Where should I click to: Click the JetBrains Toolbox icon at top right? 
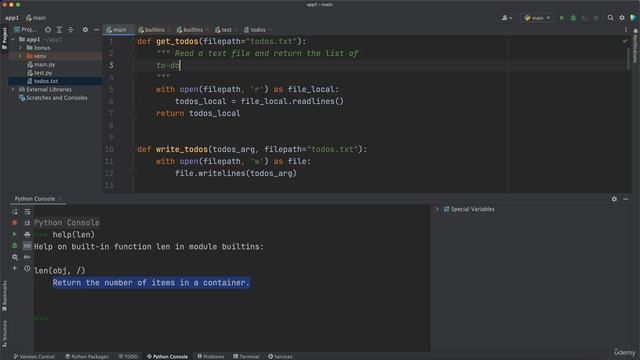[x=633, y=18]
